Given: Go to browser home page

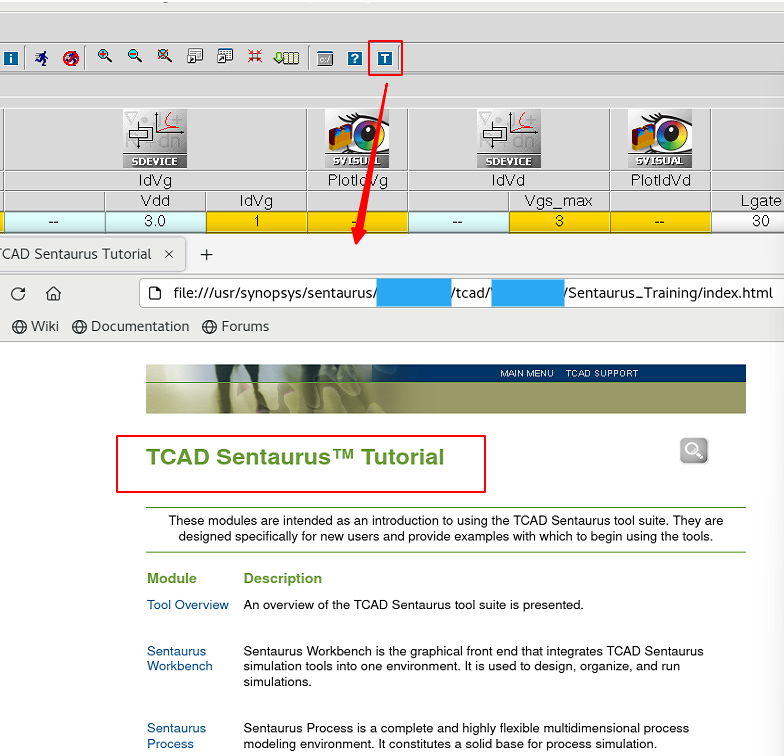Looking at the screenshot, I should click(x=54, y=294).
